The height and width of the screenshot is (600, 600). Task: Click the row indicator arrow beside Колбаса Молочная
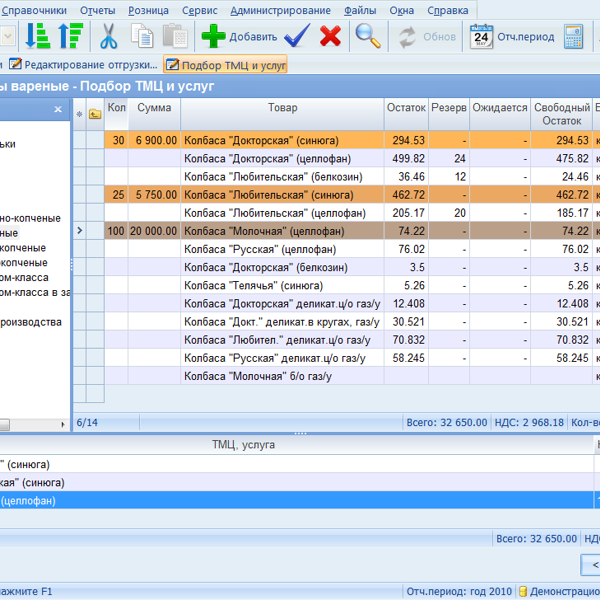tap(80, 231)
